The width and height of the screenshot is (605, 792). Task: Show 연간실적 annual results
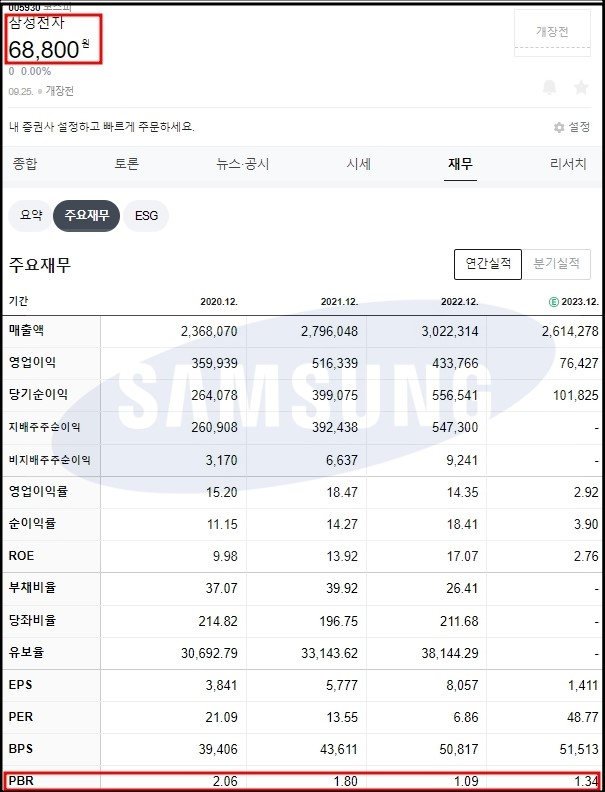point(488,264)
